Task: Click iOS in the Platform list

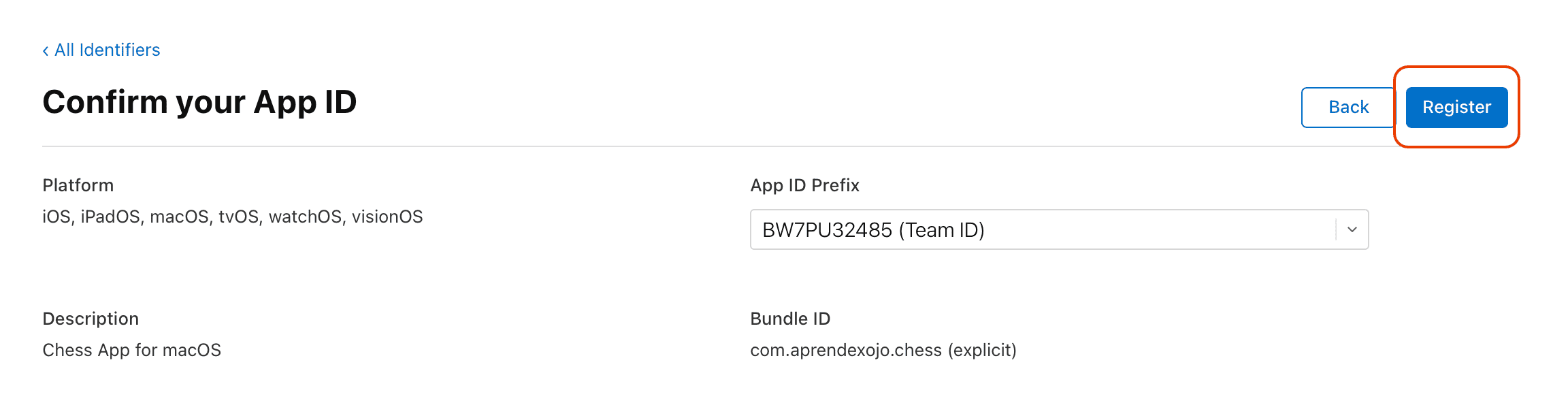Action: click(x=56, y=216)
